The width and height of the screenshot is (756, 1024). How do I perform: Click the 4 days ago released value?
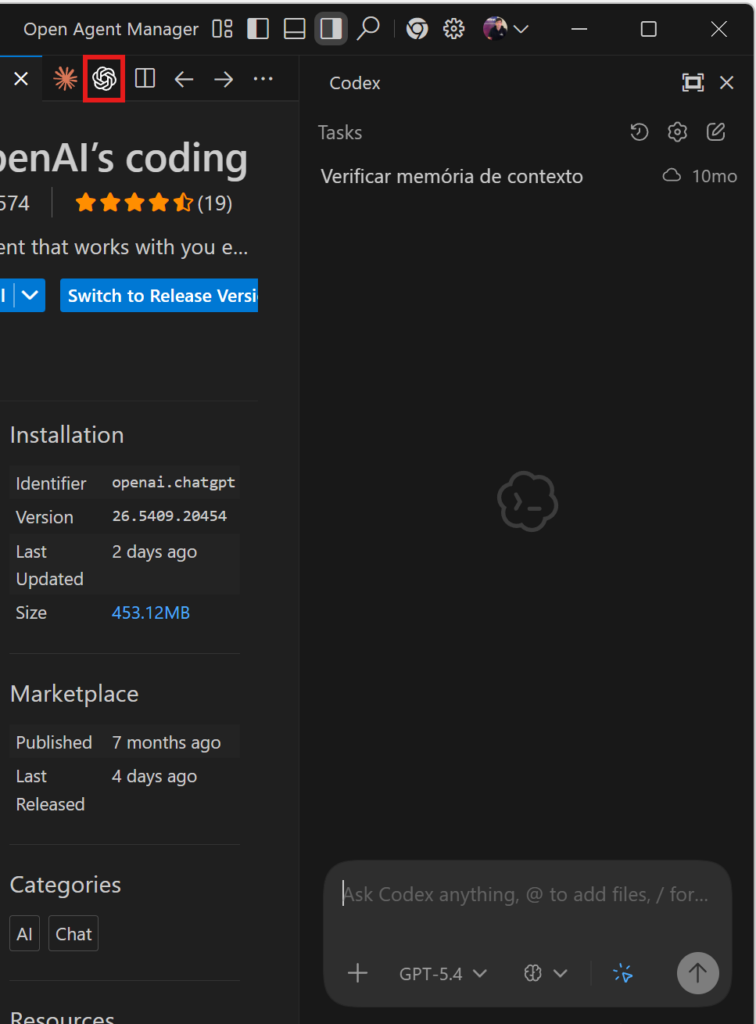(154, 776)
